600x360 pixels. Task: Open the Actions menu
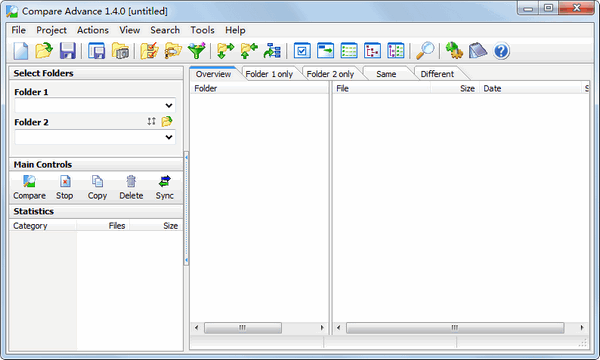pos(93,30)
